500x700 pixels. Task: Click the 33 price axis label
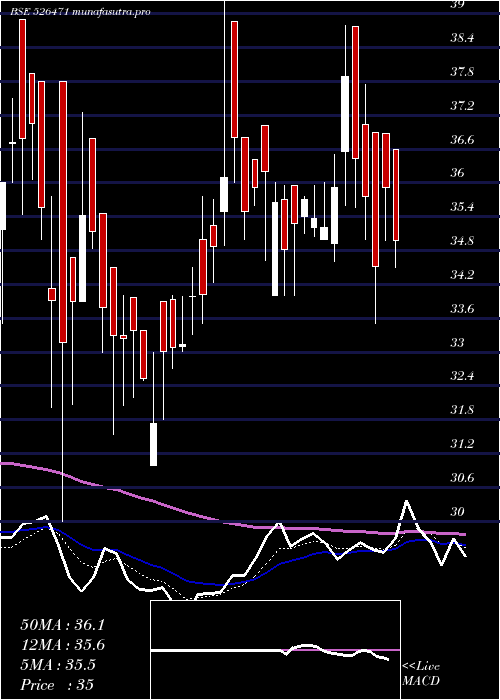pyautogui.click(x=458, y=342)
